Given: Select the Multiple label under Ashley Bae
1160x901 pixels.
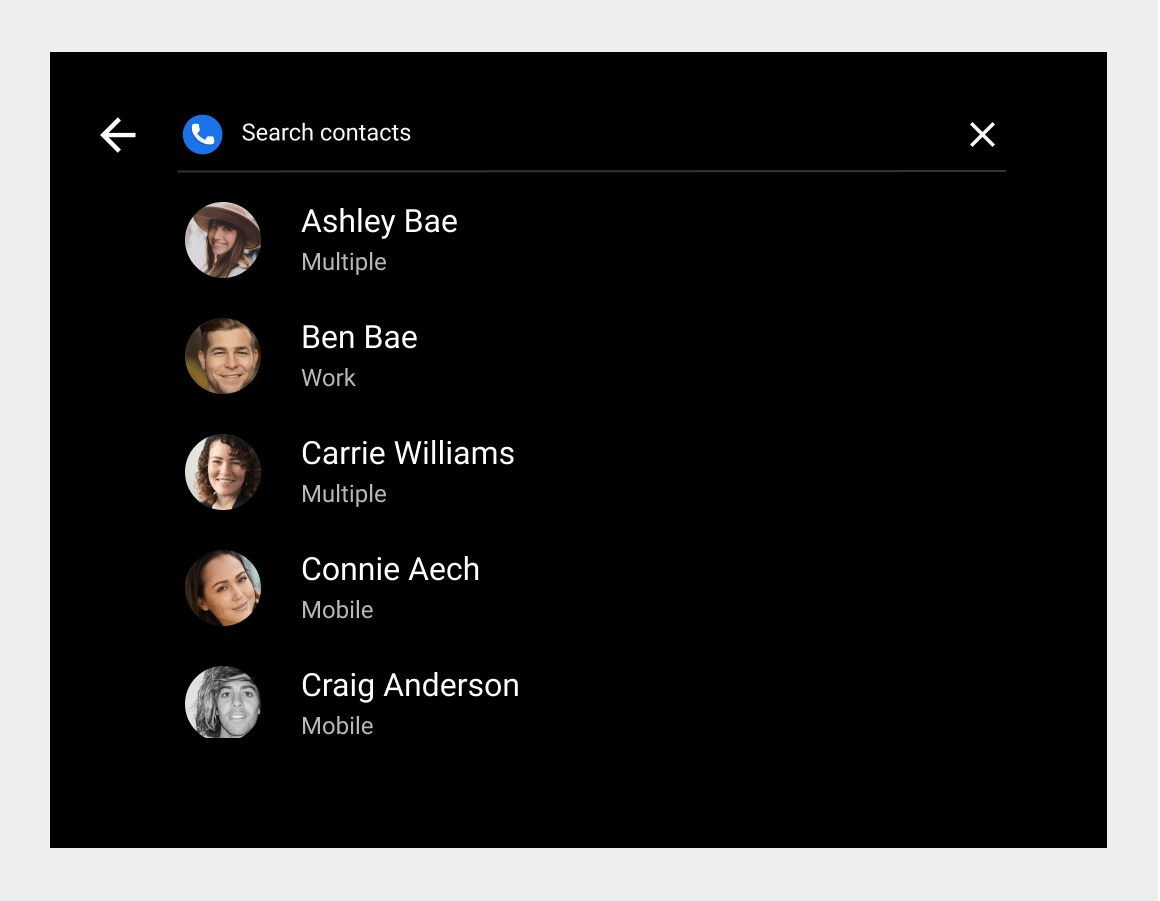Looking at the screenshot, I should [x=344, y=262].
